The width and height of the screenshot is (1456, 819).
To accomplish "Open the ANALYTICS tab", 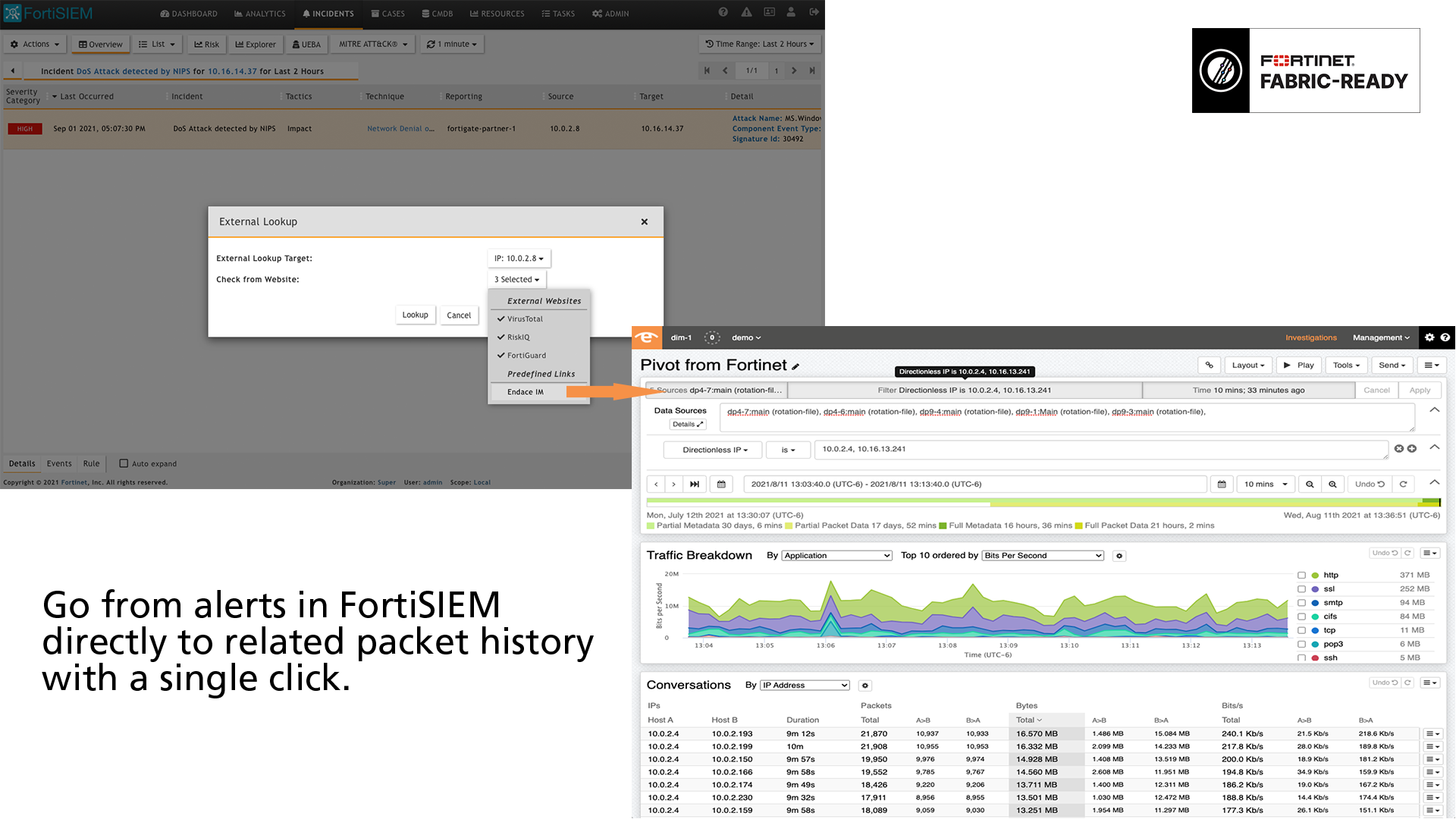I will point(260,14).
